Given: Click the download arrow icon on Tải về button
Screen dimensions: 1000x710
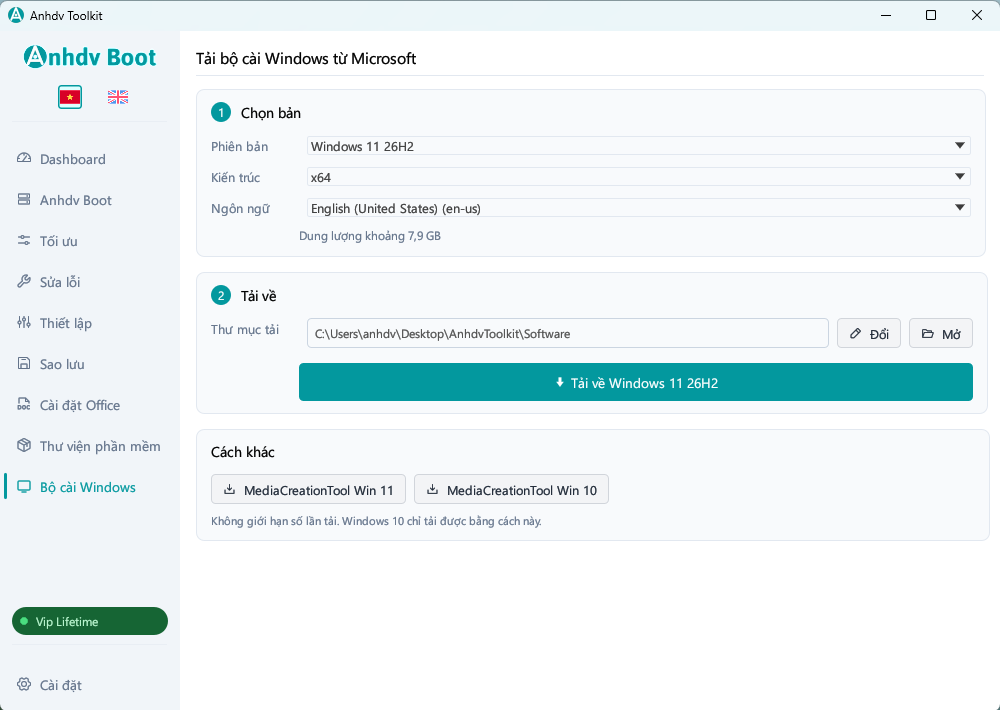Looking at the screenshot, I should [559, 383].
